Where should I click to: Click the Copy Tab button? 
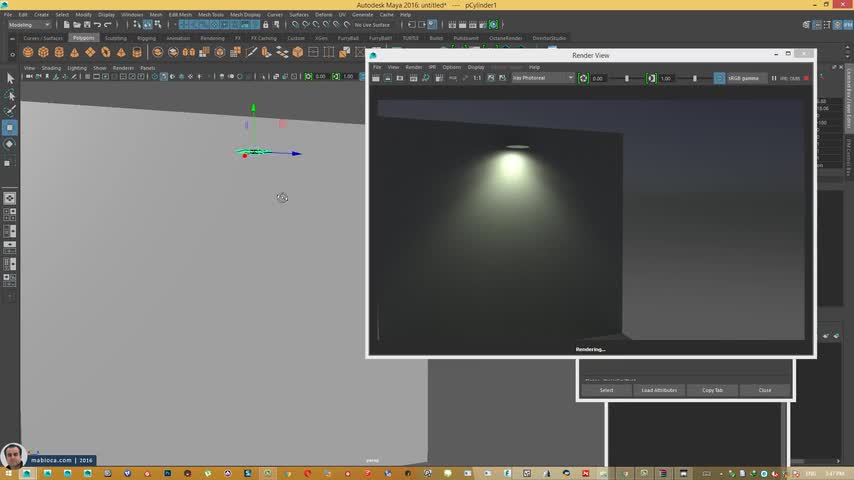click(712, 390)
